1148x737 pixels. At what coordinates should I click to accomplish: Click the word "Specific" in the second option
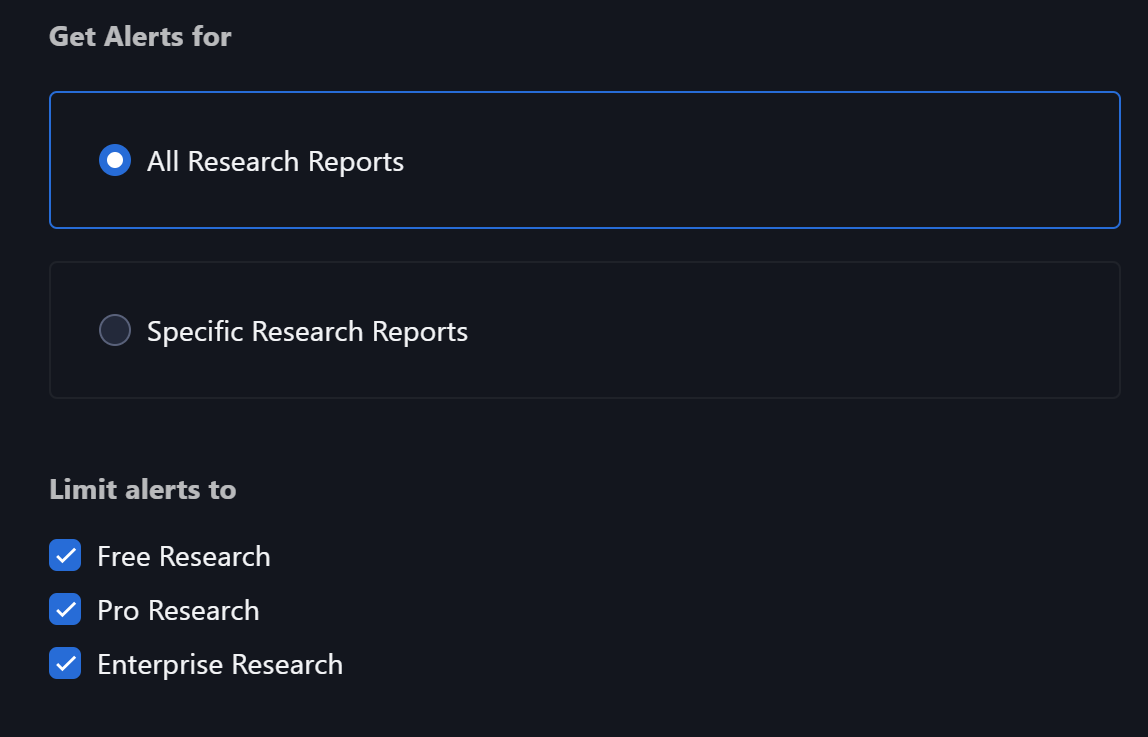195,332
